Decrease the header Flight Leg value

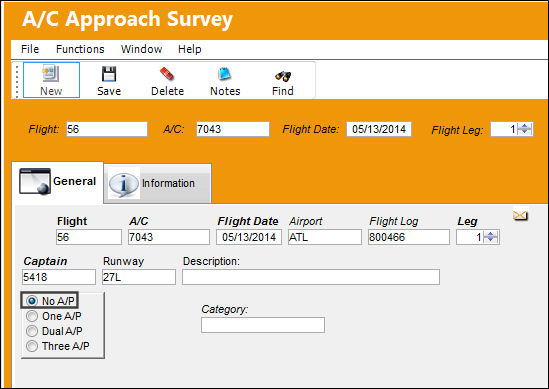(x=524, y=132)
